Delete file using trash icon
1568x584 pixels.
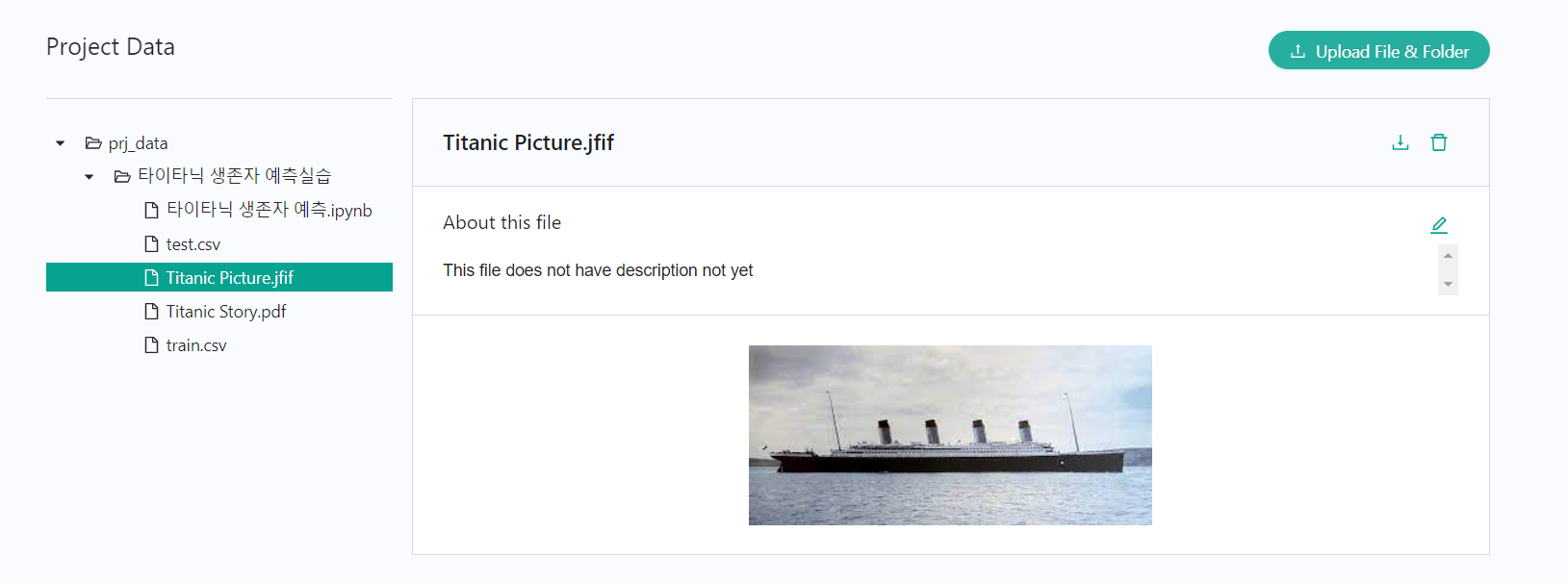[x=1439, y=142]
